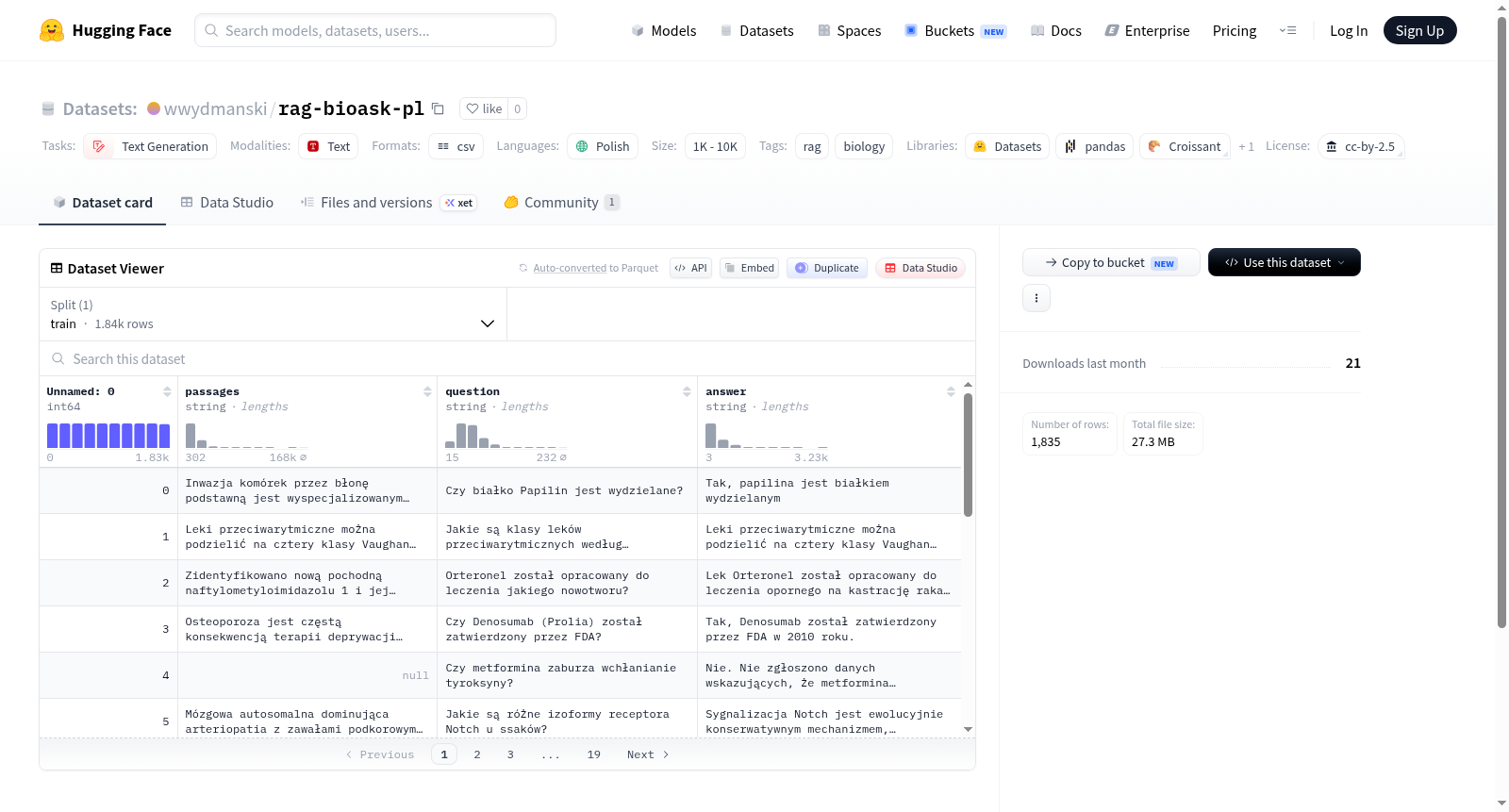The image size is (1509, 812).
Task: Copy dataset name with the copy icon
Action: pyautogui.click(x=438, y=108)
